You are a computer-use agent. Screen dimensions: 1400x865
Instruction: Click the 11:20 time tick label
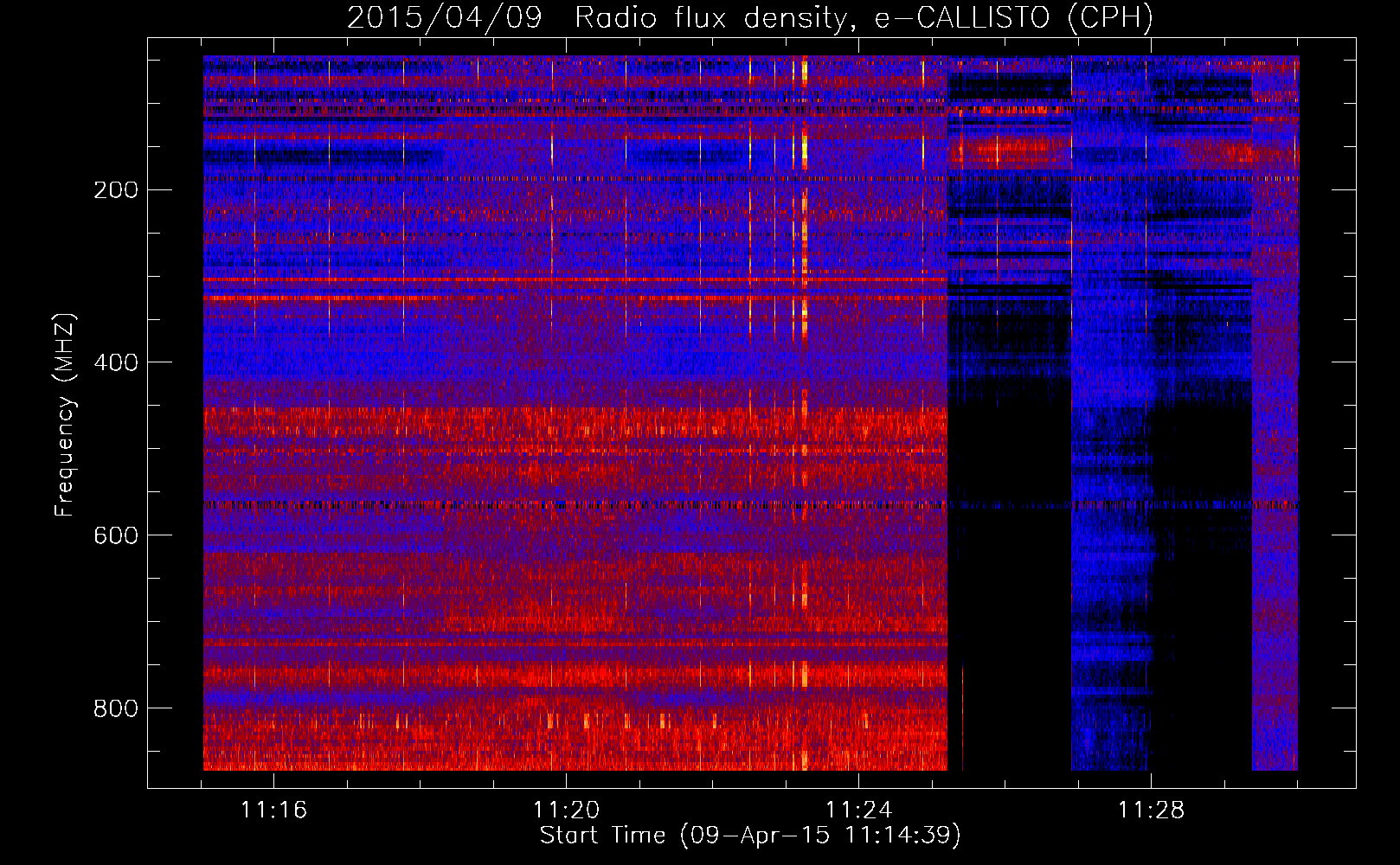pos(566,810)
